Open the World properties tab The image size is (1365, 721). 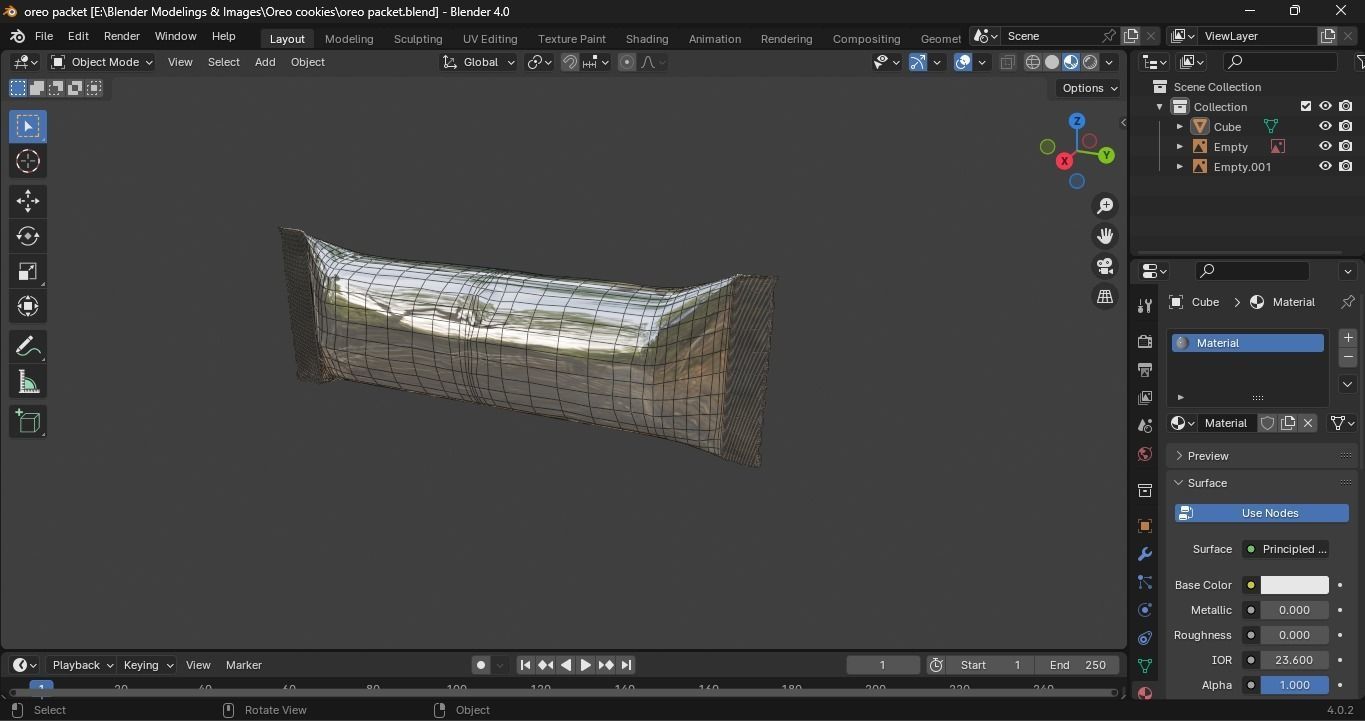point(1145,454)
